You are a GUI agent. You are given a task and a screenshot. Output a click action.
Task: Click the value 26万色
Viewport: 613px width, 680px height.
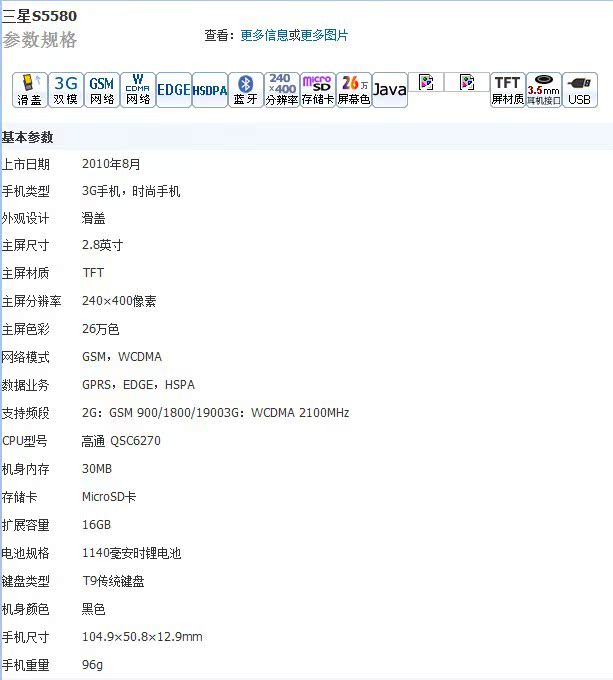tap(101, 329)
